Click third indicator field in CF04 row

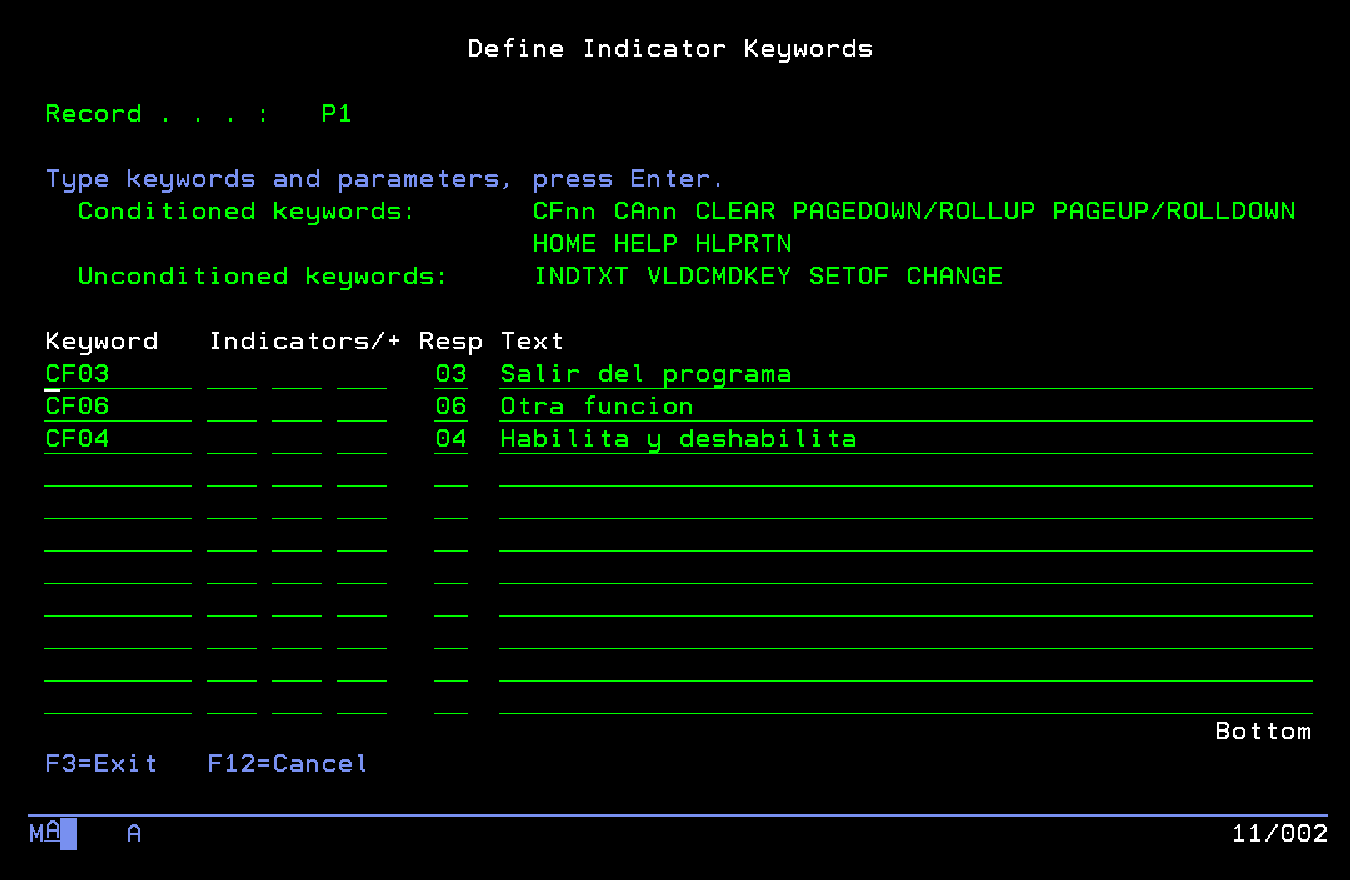pos(362,439)
